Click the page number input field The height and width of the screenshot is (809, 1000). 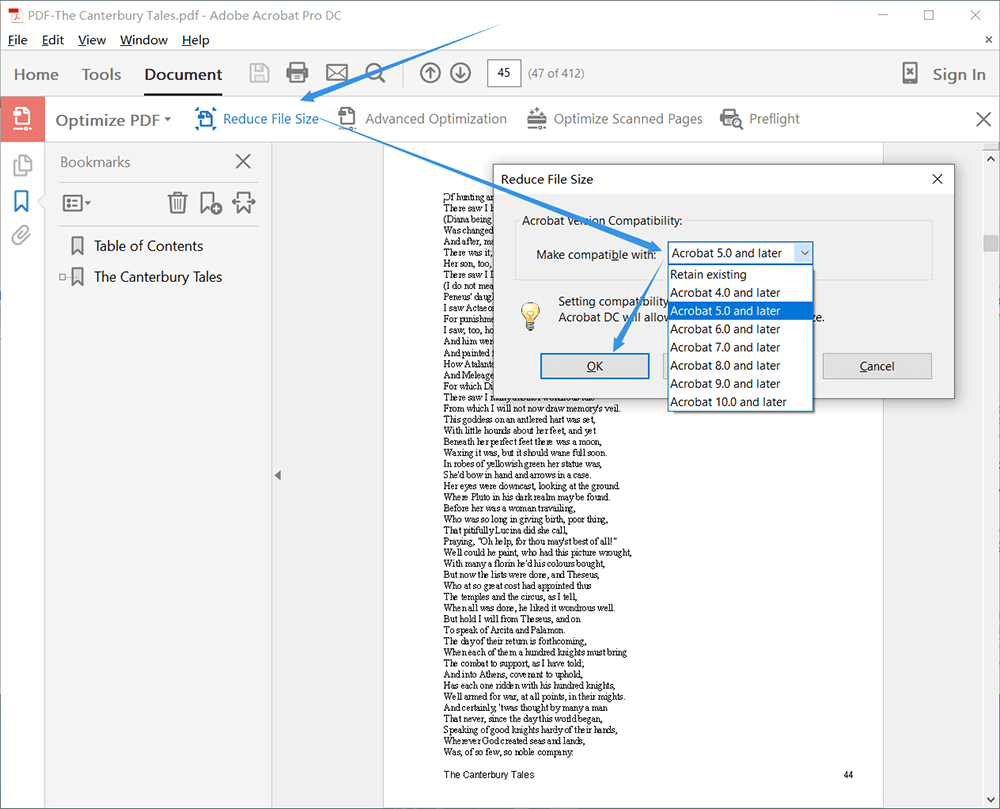pyautogui.click(x=503, y=73)
